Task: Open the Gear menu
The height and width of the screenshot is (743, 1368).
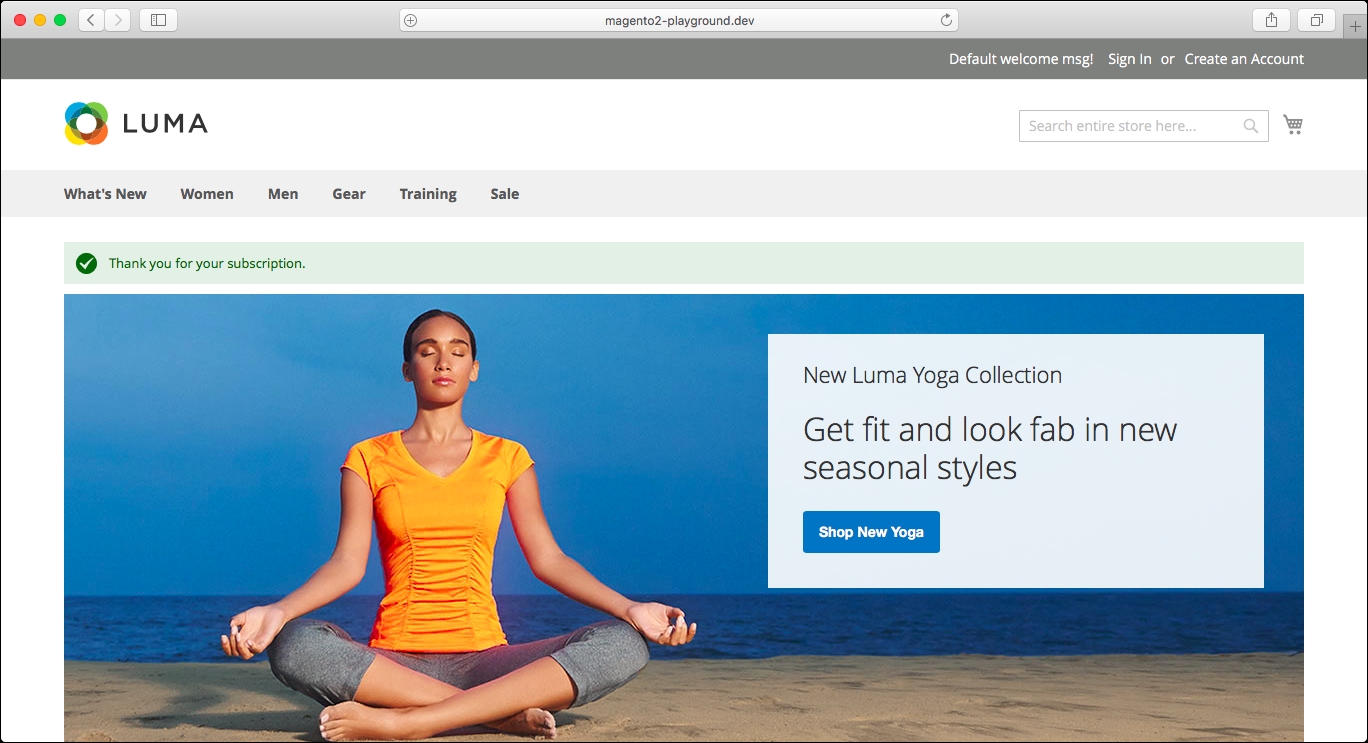Action: pos(349,194)
